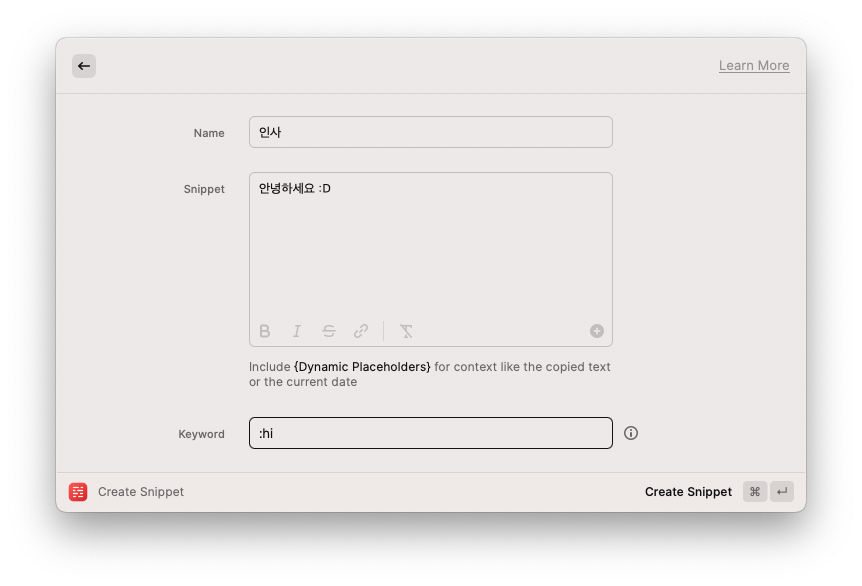Click the Create Snippet title text

pos(141,492)
